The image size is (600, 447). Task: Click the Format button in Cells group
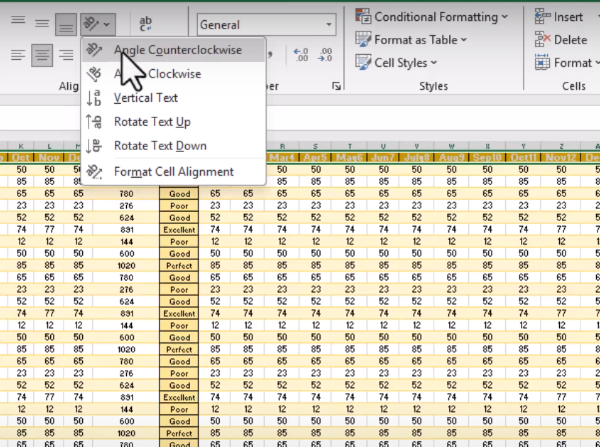click(x=565, y=63)
